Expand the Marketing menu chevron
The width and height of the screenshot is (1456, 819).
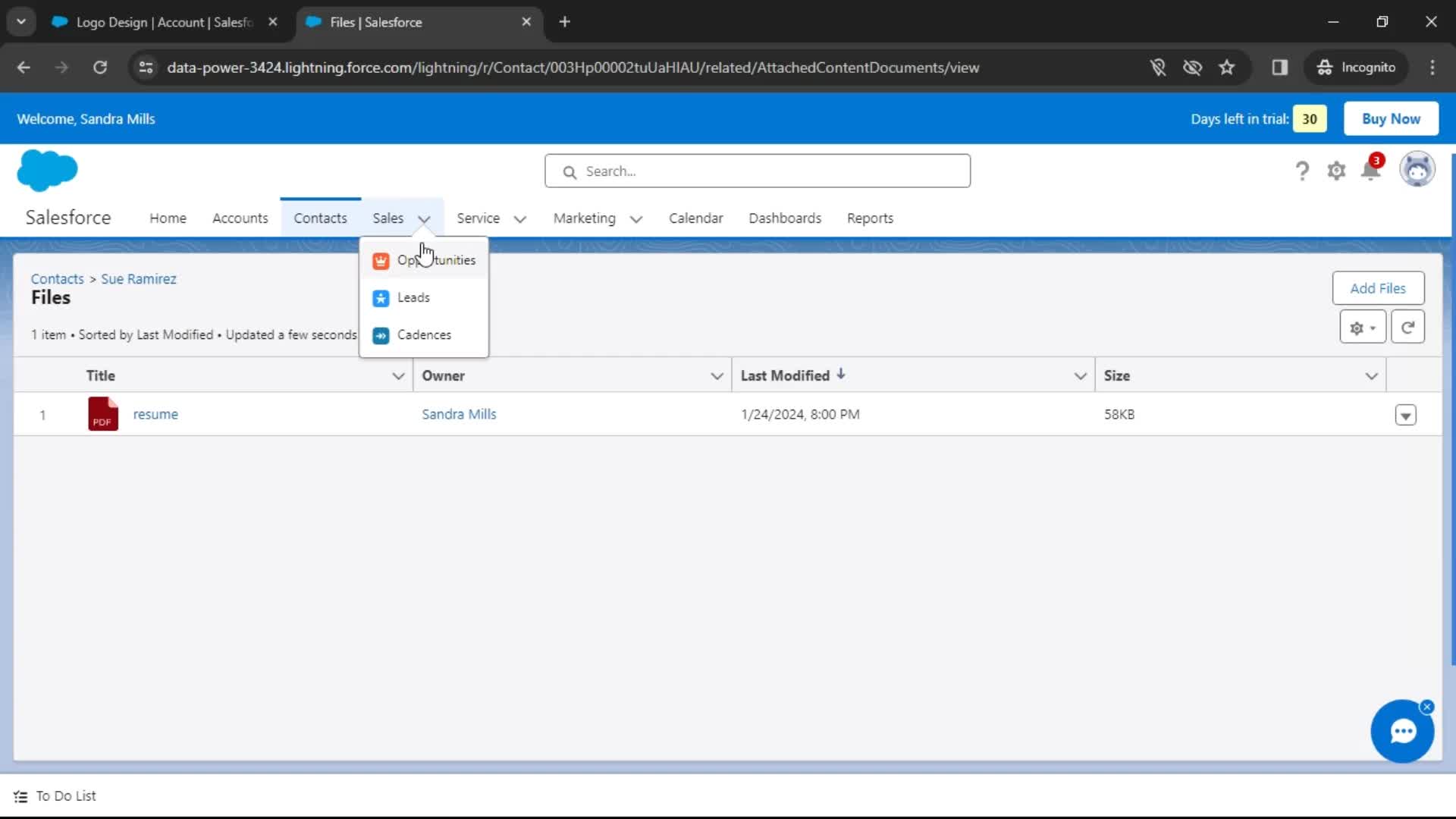(636, 219)
